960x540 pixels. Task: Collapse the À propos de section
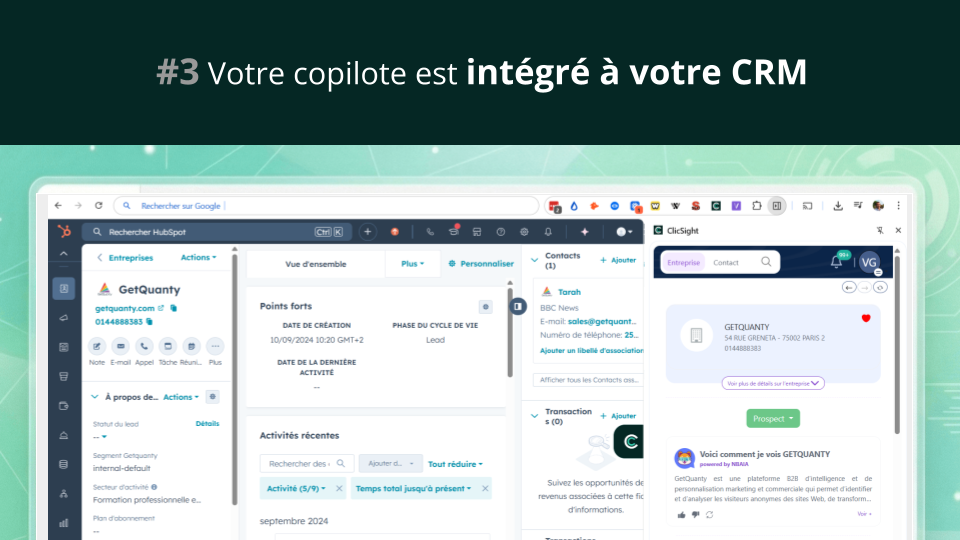coord(95,397)
